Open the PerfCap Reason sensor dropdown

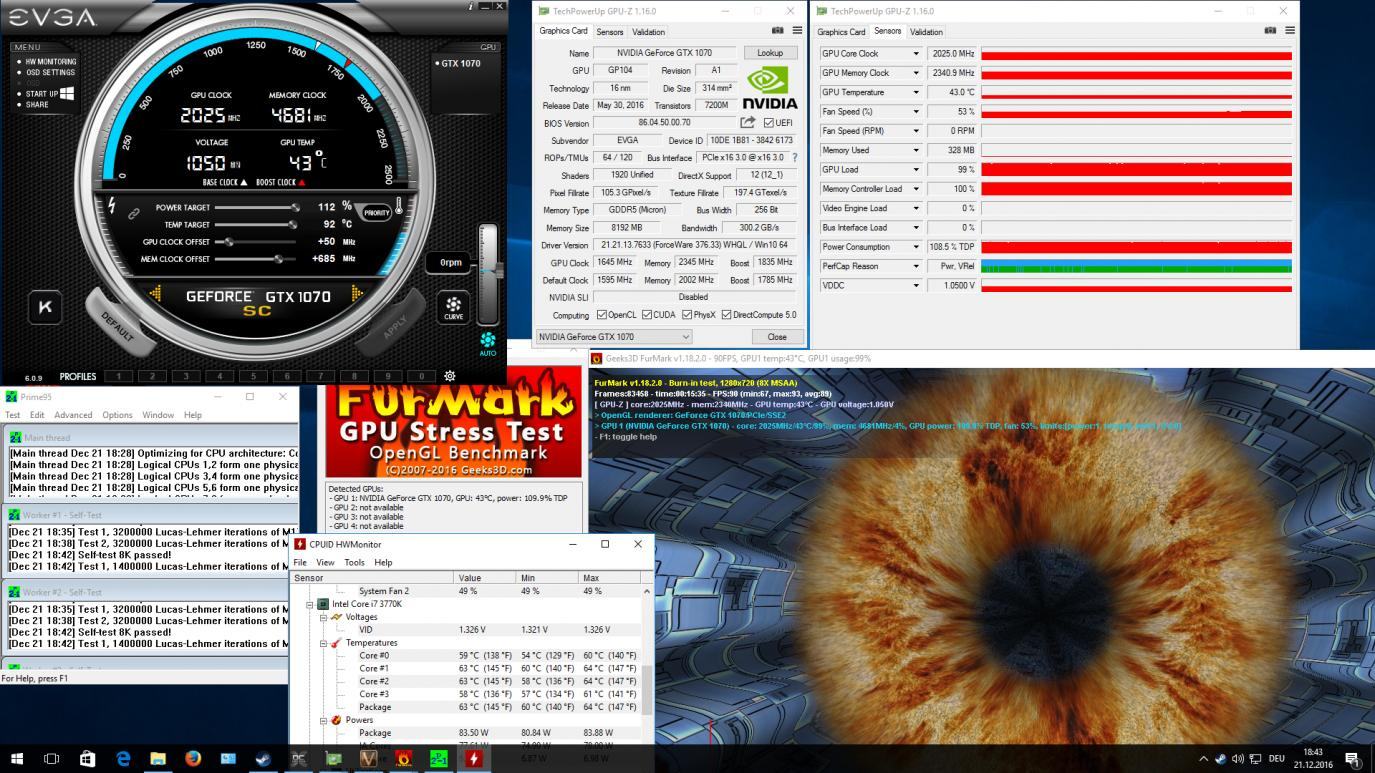[x=915, y=266]
